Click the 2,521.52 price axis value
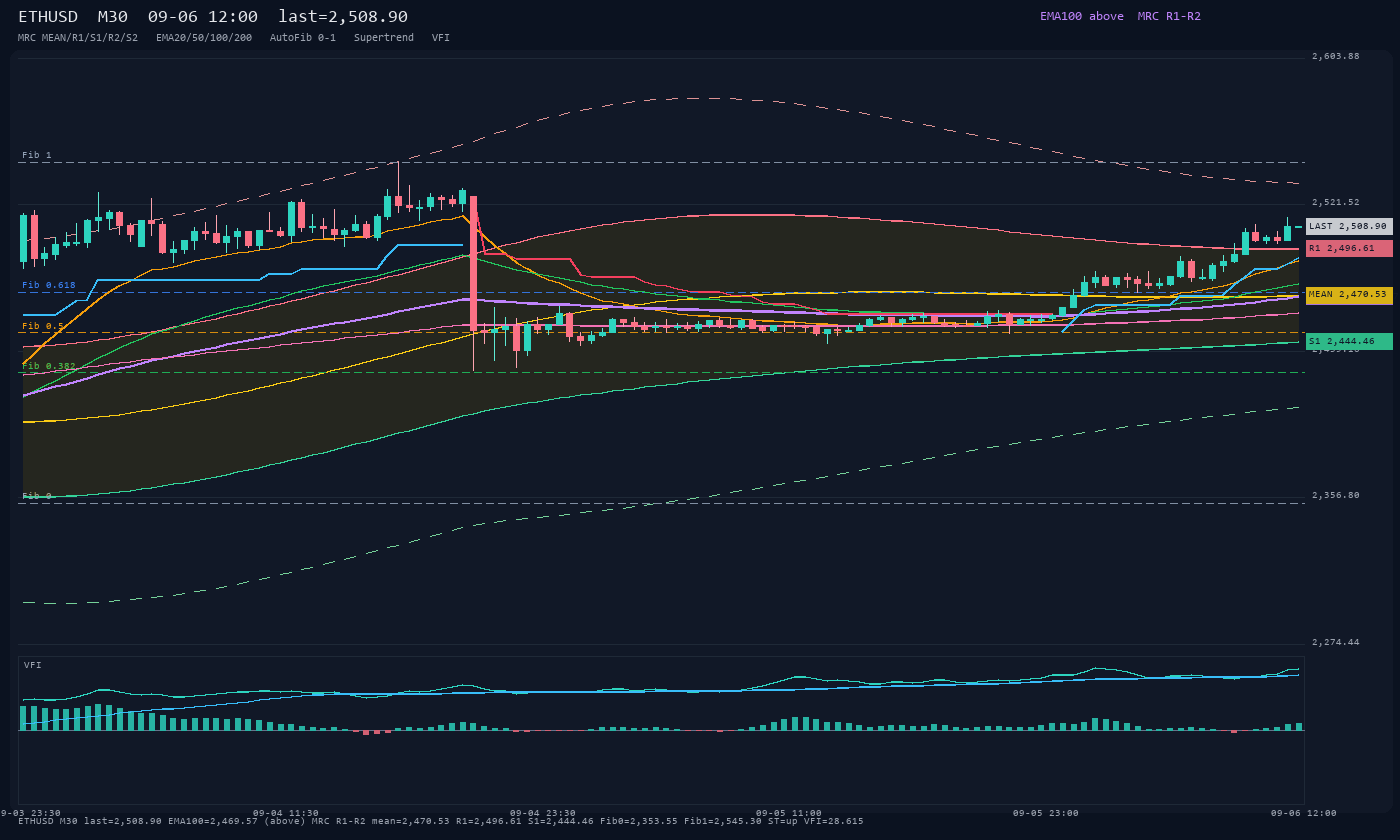Viewport: 1400px width, 840px height. click(x=1336, y=202)
